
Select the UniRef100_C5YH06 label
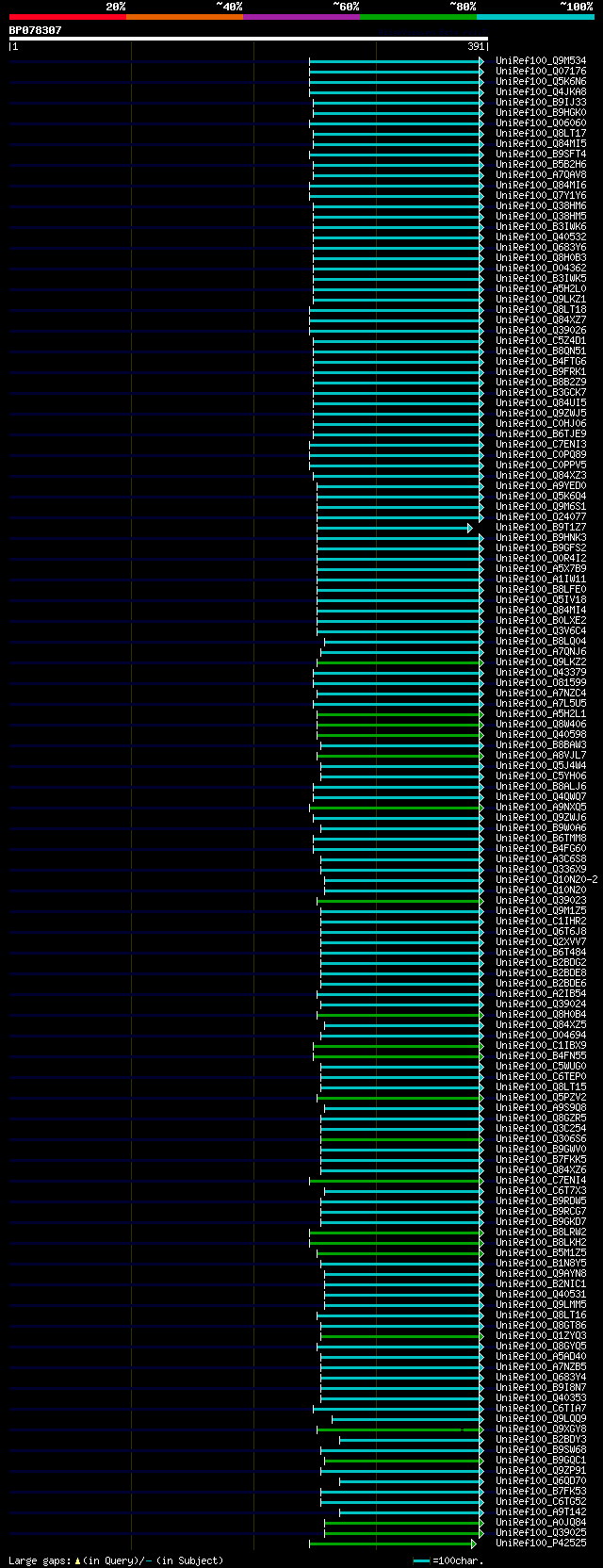(541, 776)
